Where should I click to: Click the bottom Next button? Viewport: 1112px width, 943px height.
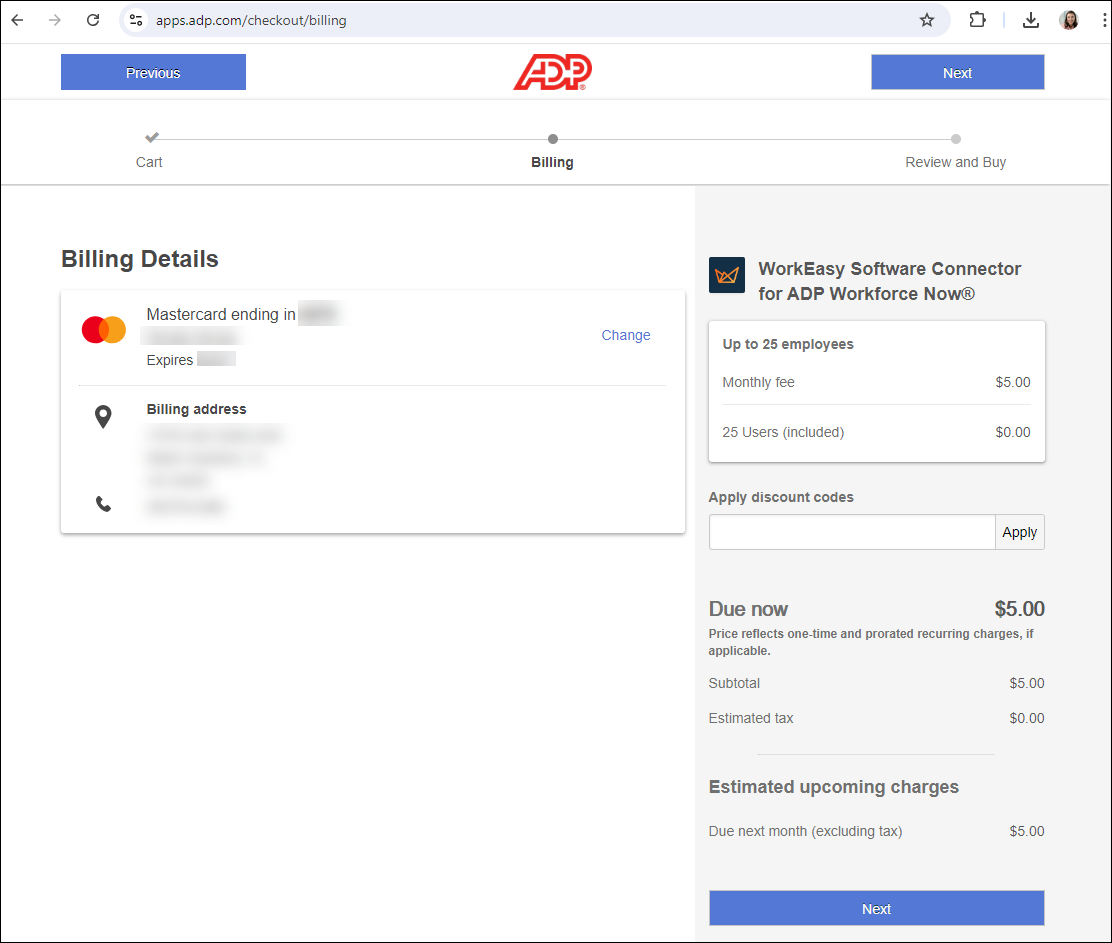[x=877, y=908]
